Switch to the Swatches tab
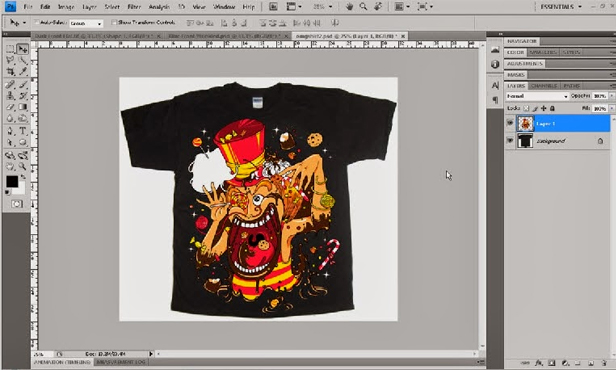 click(543, 52)
